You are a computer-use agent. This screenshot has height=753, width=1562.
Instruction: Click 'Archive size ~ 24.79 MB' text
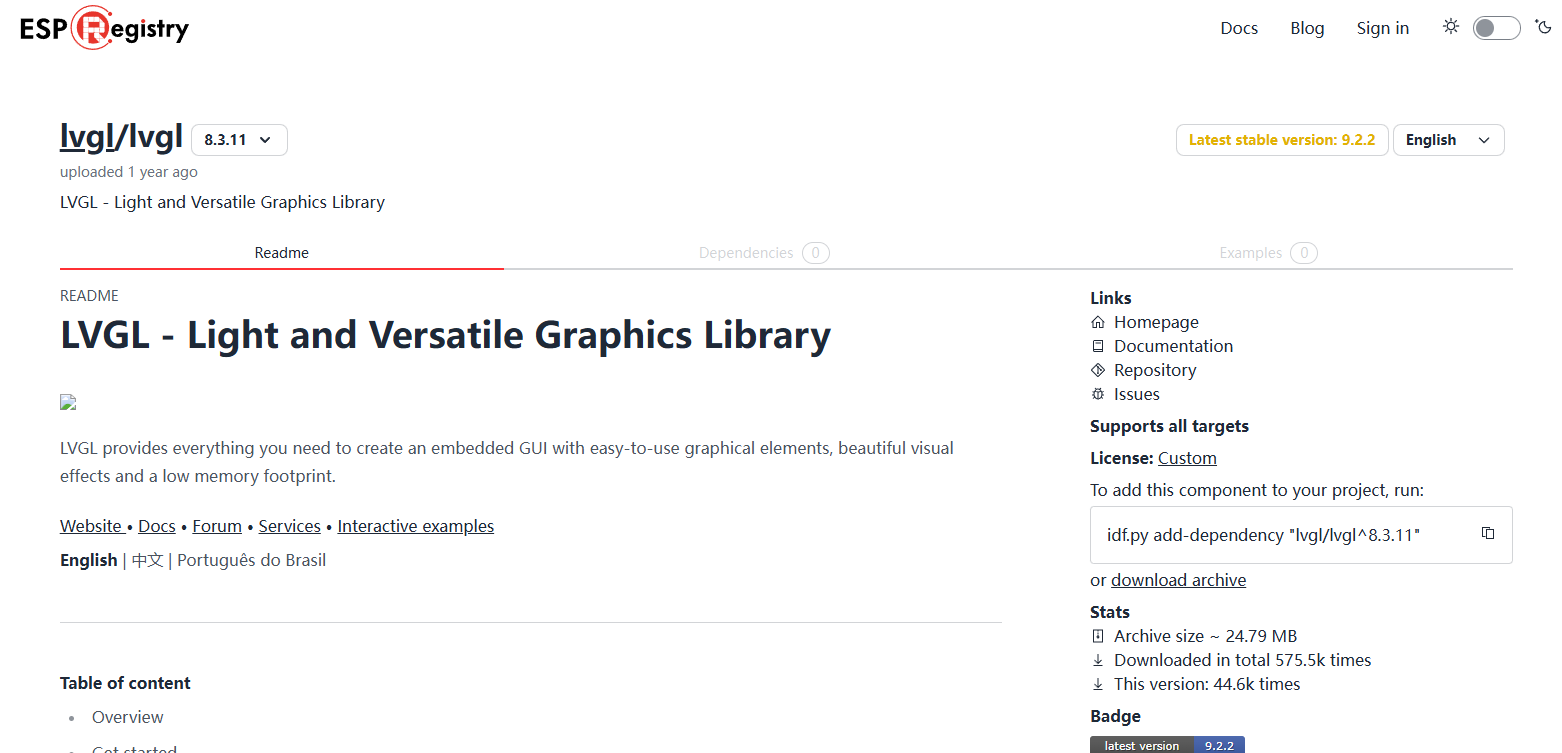(x=1205, y=636)
